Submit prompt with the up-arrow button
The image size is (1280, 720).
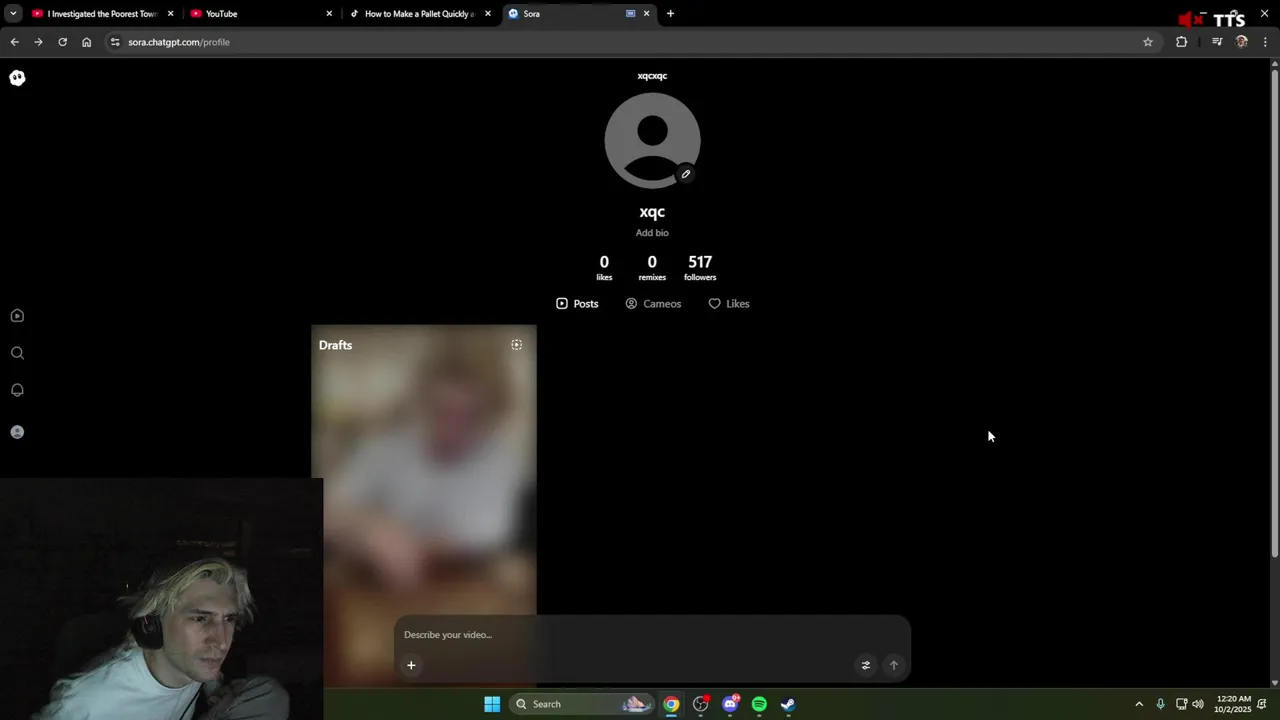(x=894, y=665)
